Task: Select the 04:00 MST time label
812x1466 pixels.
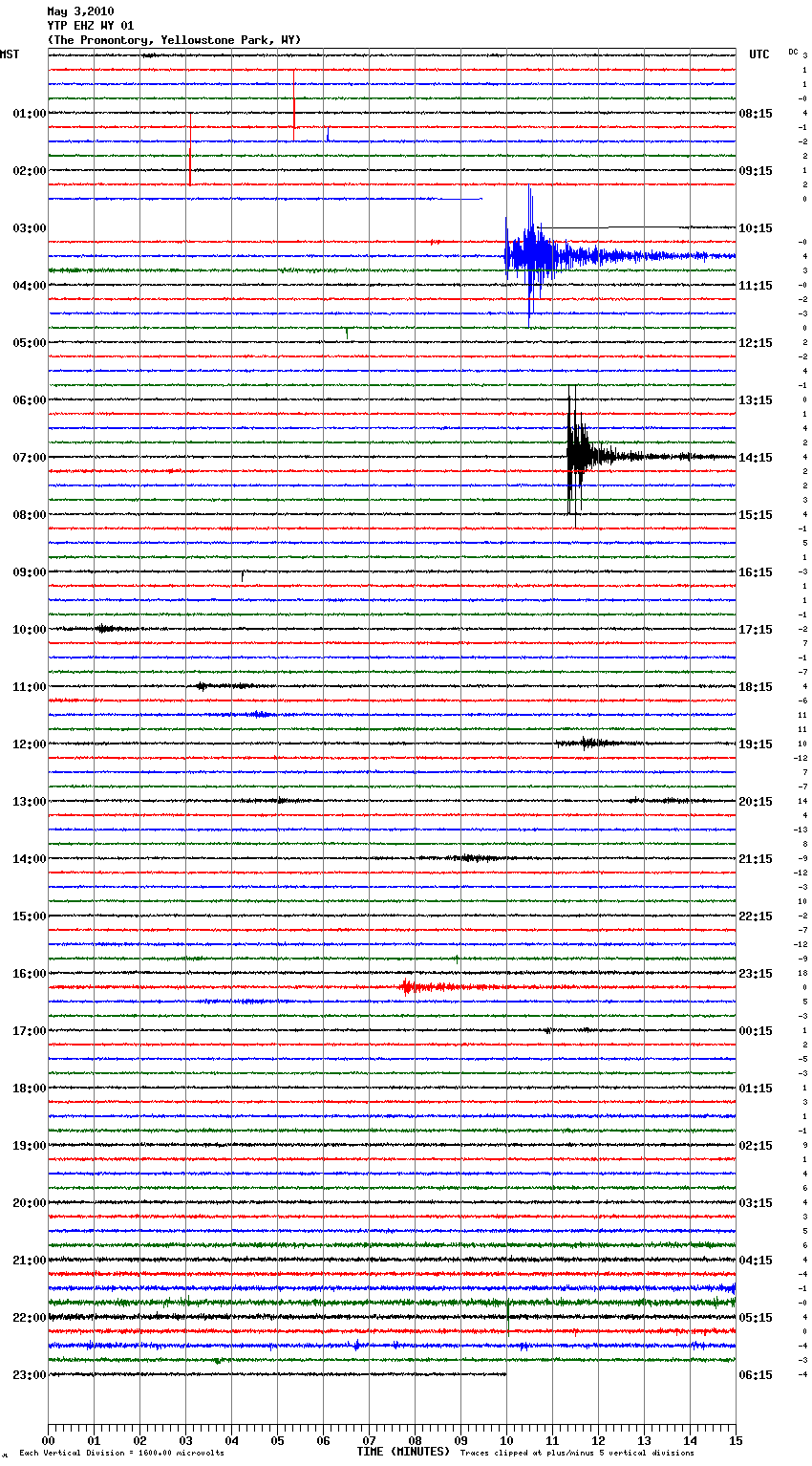Action: (30, 286)
